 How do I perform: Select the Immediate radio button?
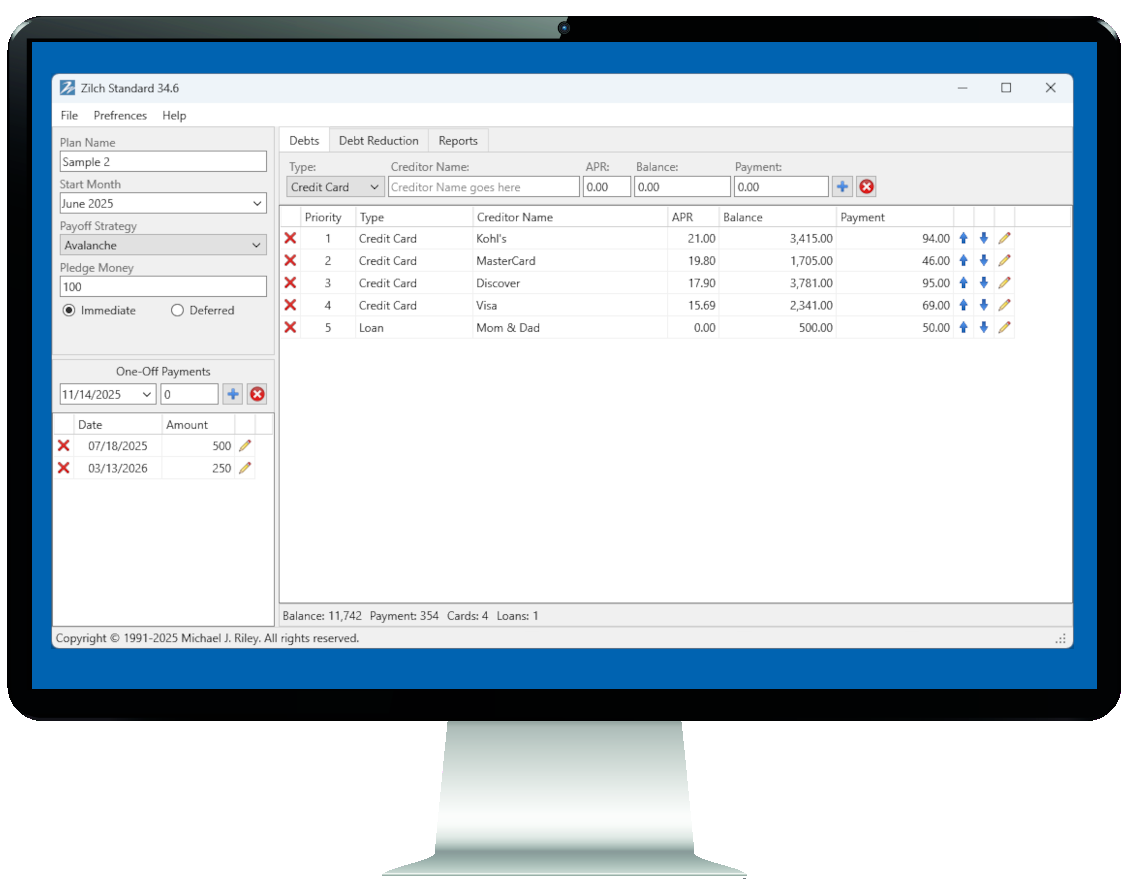click(69, 311)
